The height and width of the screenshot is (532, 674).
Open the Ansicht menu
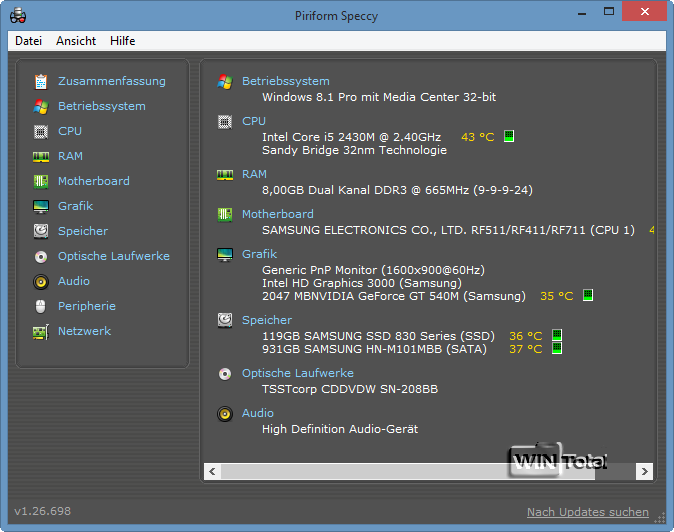click(76, 41)
